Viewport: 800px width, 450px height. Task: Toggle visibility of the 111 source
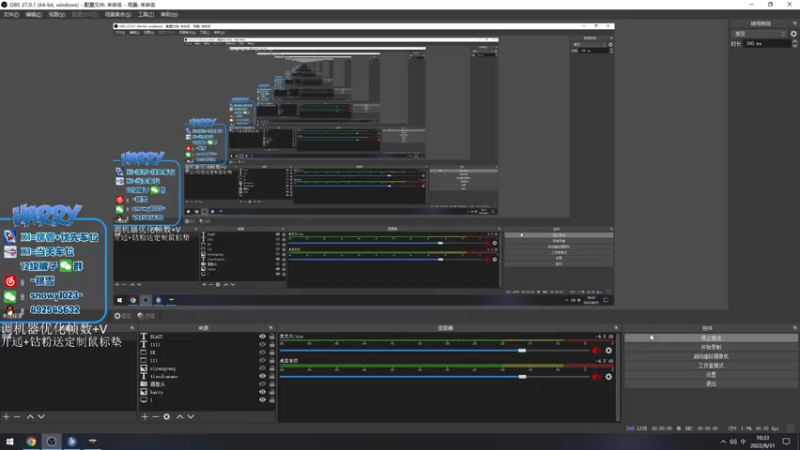262,360
